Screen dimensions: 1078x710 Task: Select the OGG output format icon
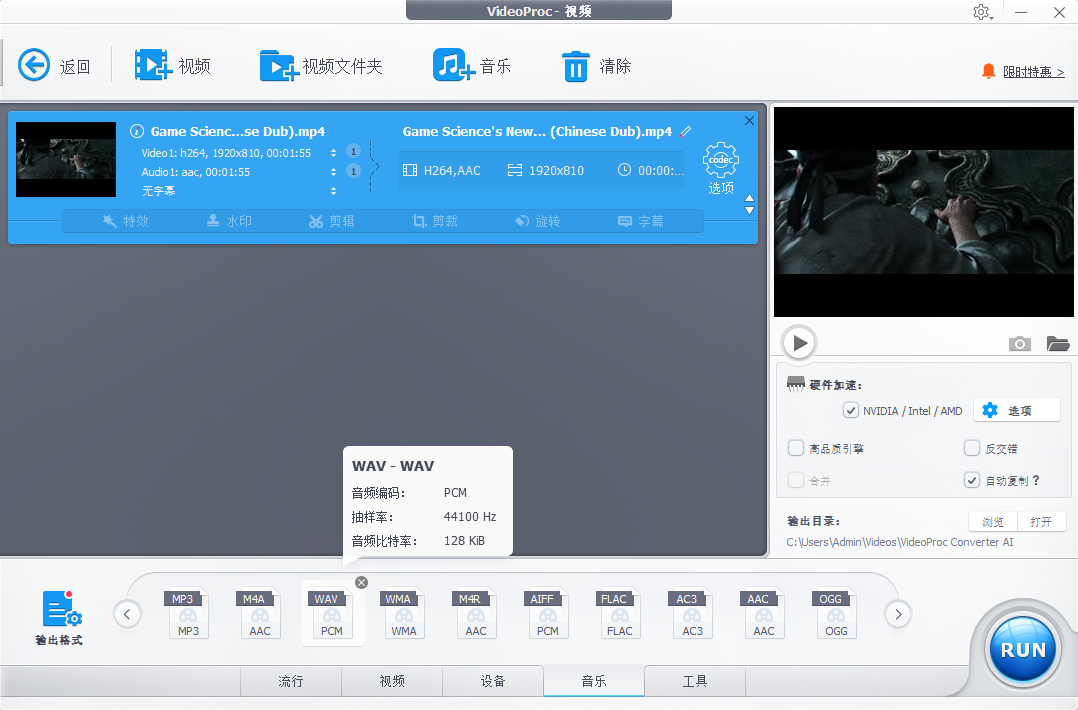(836, 611)
